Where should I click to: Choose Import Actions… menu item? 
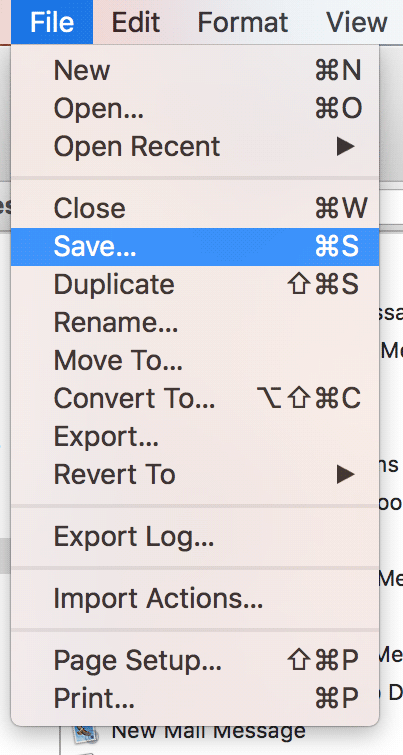(x=195, y=599)
